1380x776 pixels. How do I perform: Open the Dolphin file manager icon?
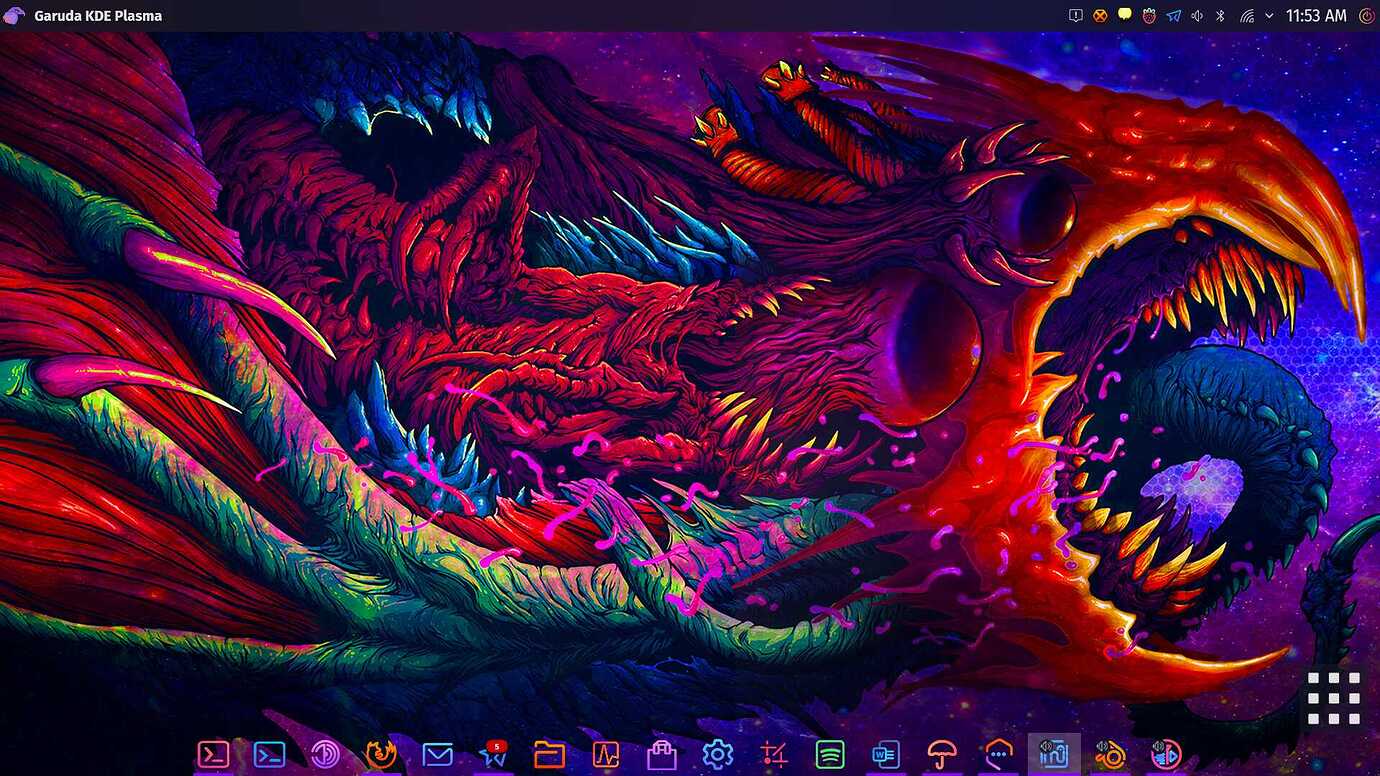tap(551, 754)
